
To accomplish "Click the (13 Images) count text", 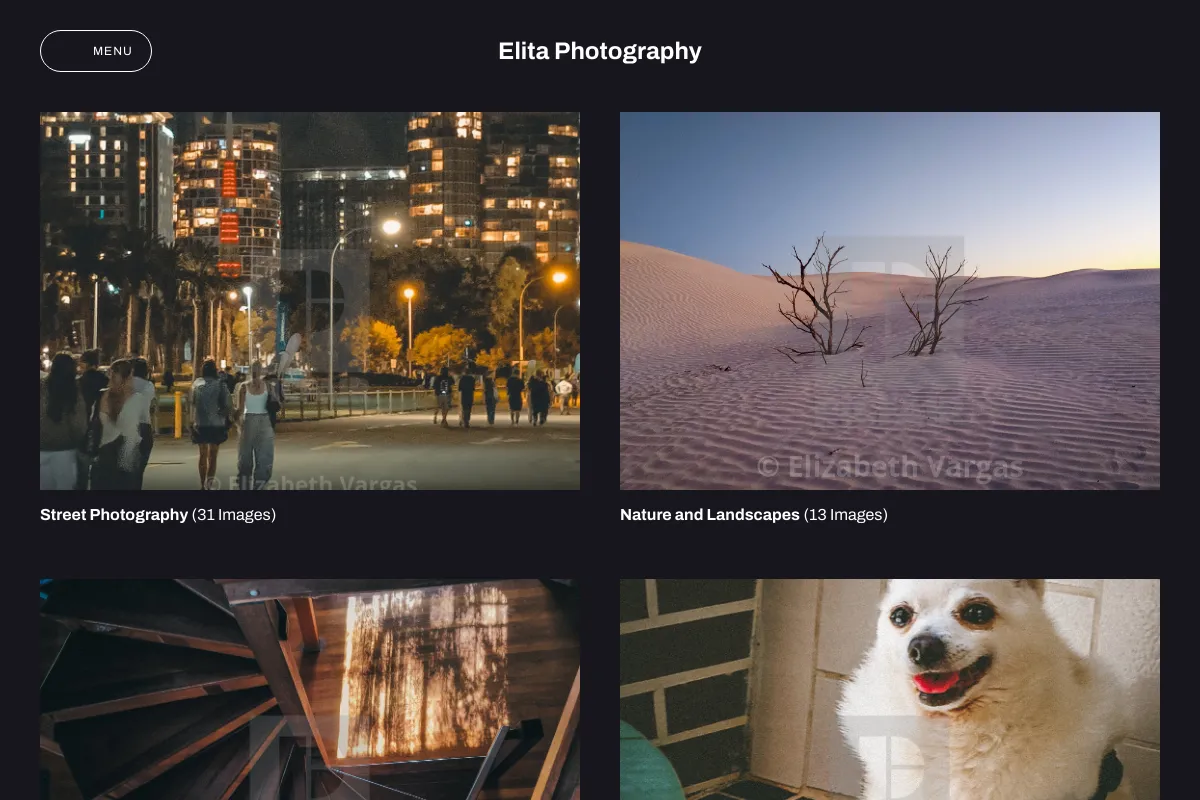I will click(x=846, y=515).
